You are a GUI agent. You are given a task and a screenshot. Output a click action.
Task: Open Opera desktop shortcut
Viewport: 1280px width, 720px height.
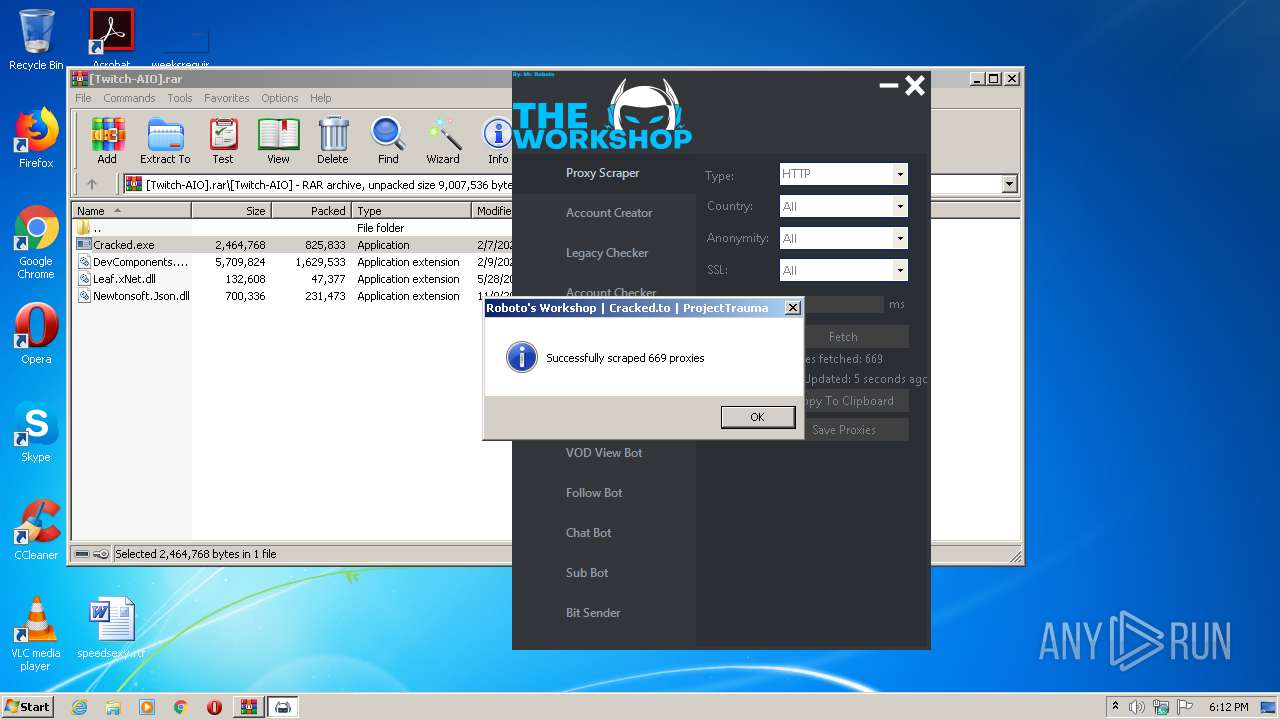pos(36,334)
